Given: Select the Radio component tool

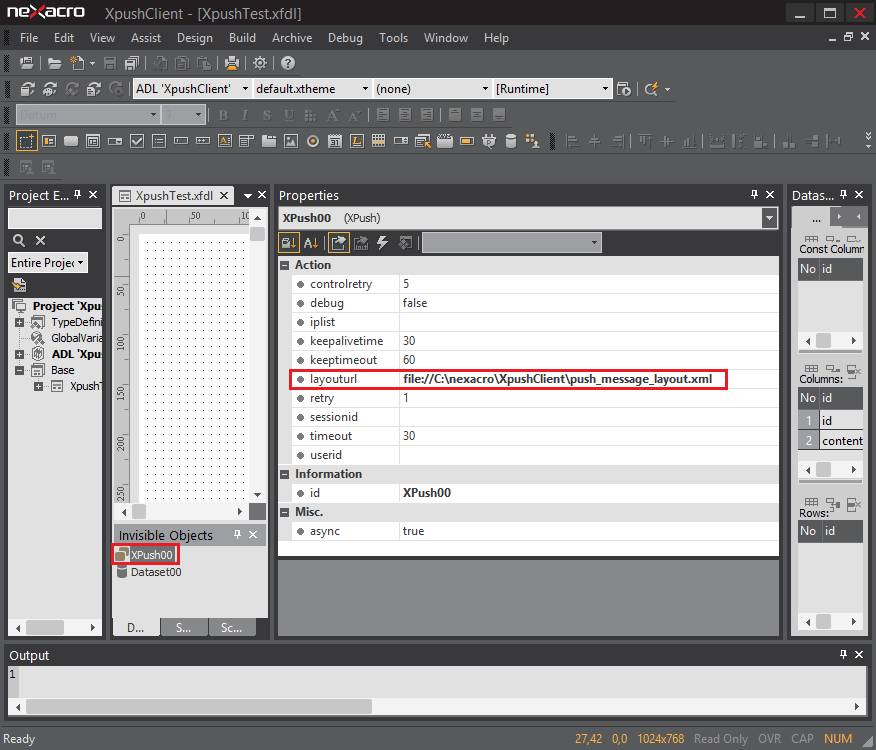Looking at the screenshot, I should [313, 141].
